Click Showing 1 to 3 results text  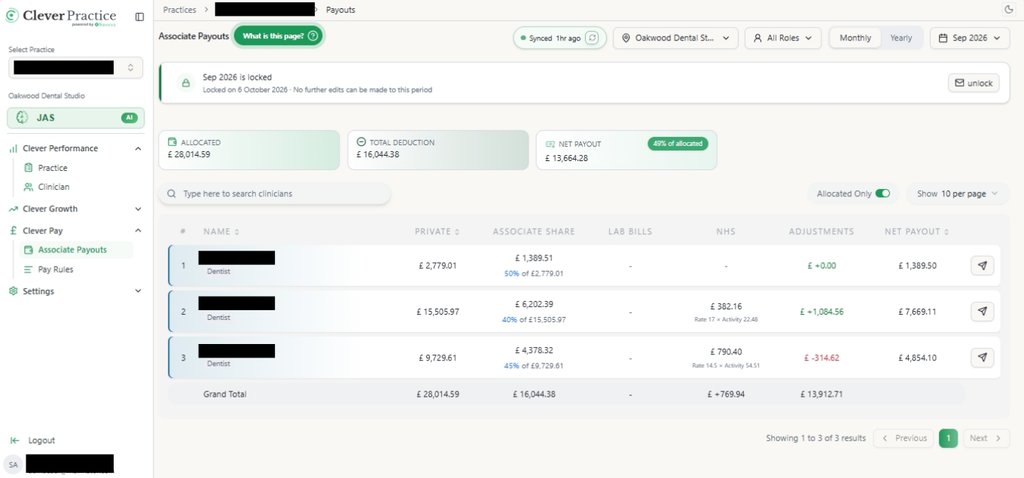pyautogui.click(x=816, y=438)
